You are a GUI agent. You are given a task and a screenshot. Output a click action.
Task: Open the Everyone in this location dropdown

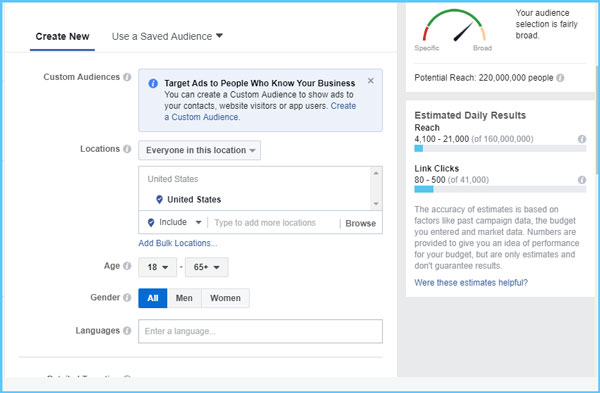point(199,150)
